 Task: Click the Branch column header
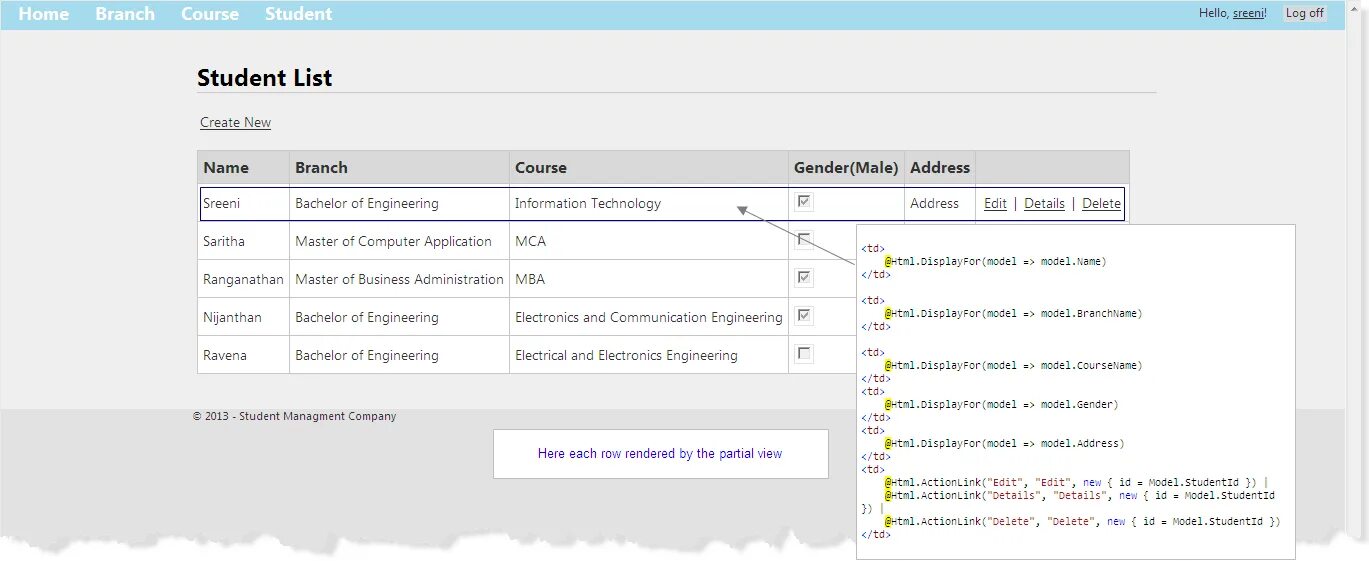click(321, 168)
